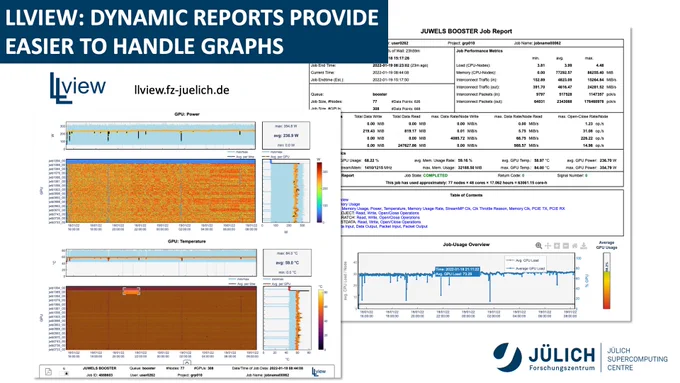Viewport: 680px width, 383px height.
Task: Click the LLview logo beside the URL
Action: click(77, 88)
